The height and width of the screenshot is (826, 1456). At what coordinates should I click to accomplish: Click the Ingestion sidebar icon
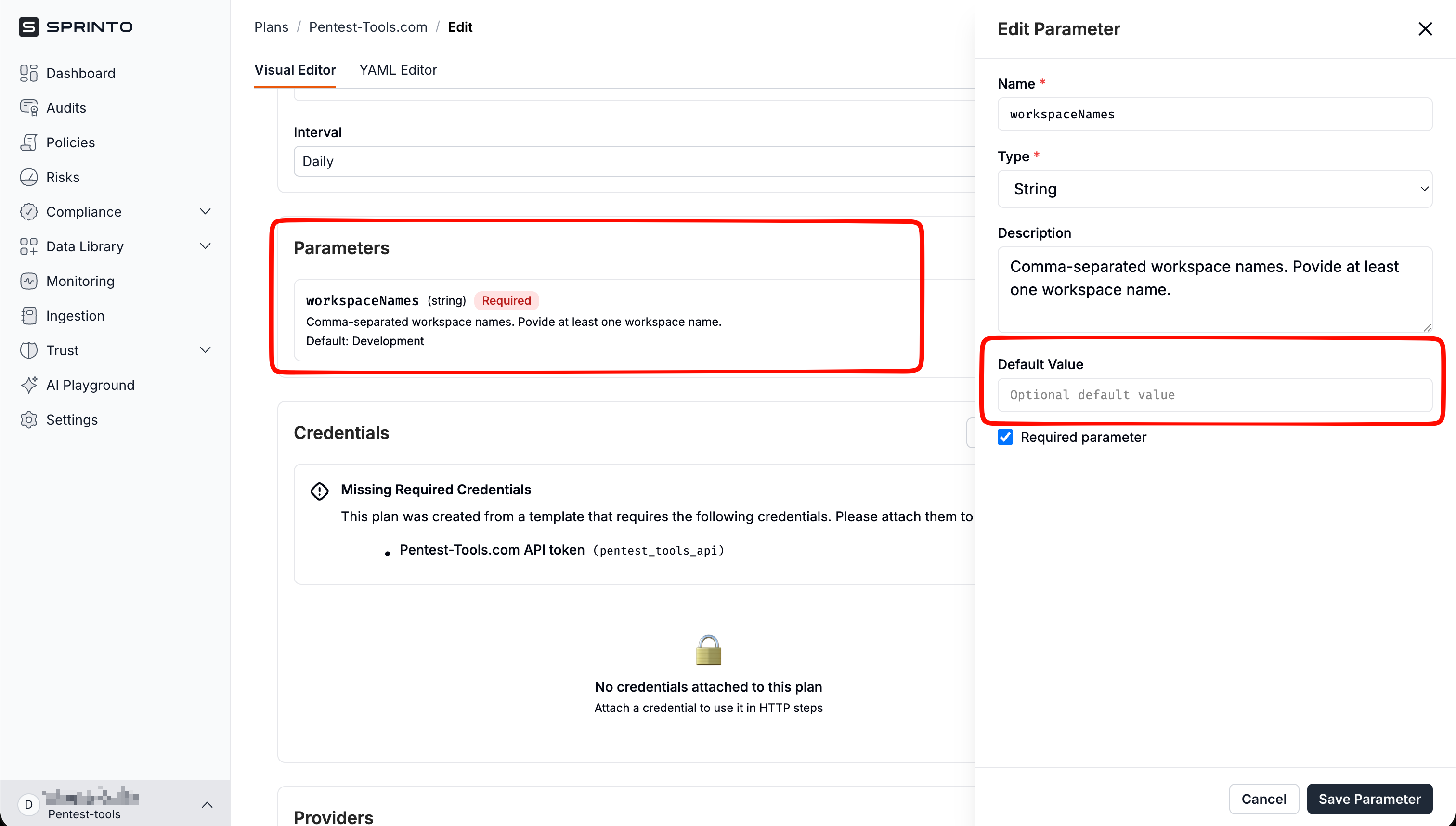pyautogui.click(x=29, y=315)
